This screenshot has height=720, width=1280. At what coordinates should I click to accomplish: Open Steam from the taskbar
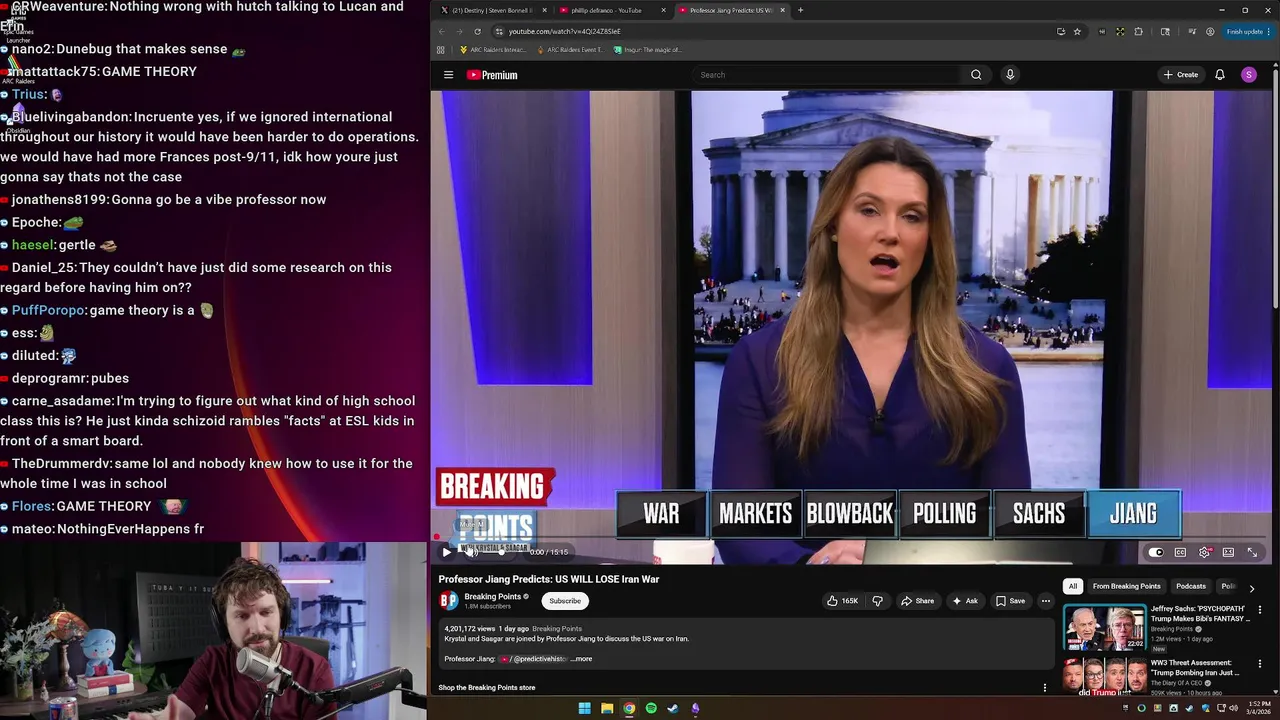tap(673, 708)
